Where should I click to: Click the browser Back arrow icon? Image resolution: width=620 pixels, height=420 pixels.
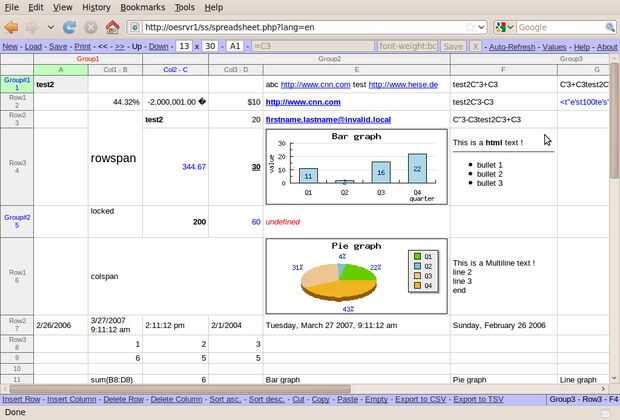(x=11, y=27)
